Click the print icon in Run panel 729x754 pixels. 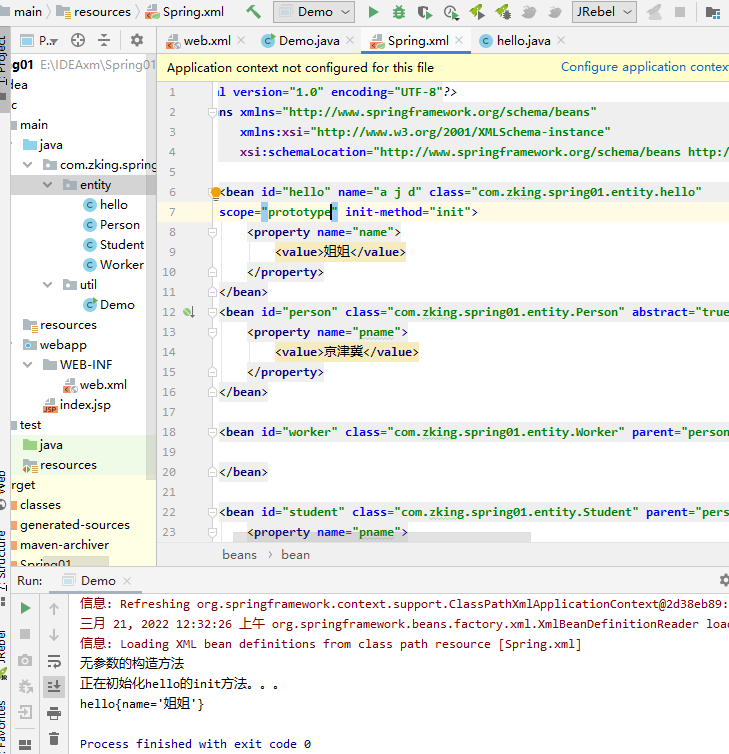[x=54, y=713]
